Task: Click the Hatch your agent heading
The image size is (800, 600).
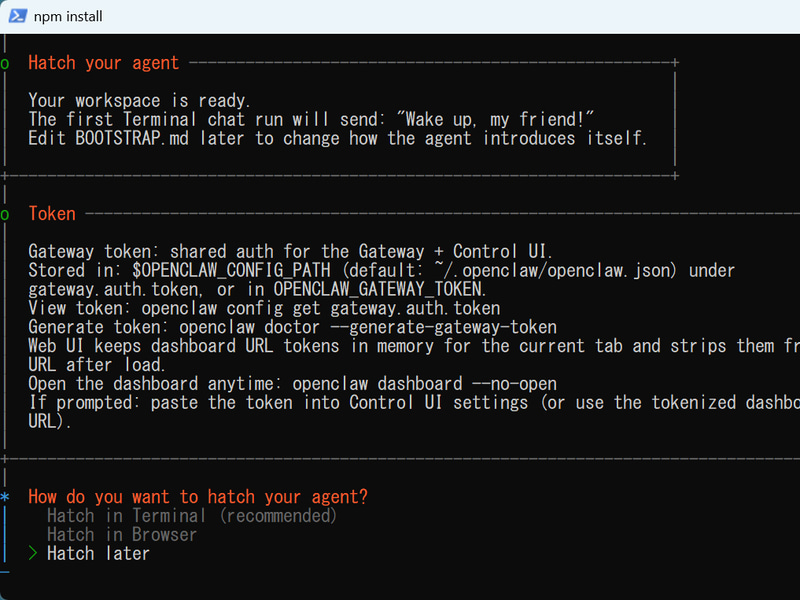Action: [x=104, y=63]
